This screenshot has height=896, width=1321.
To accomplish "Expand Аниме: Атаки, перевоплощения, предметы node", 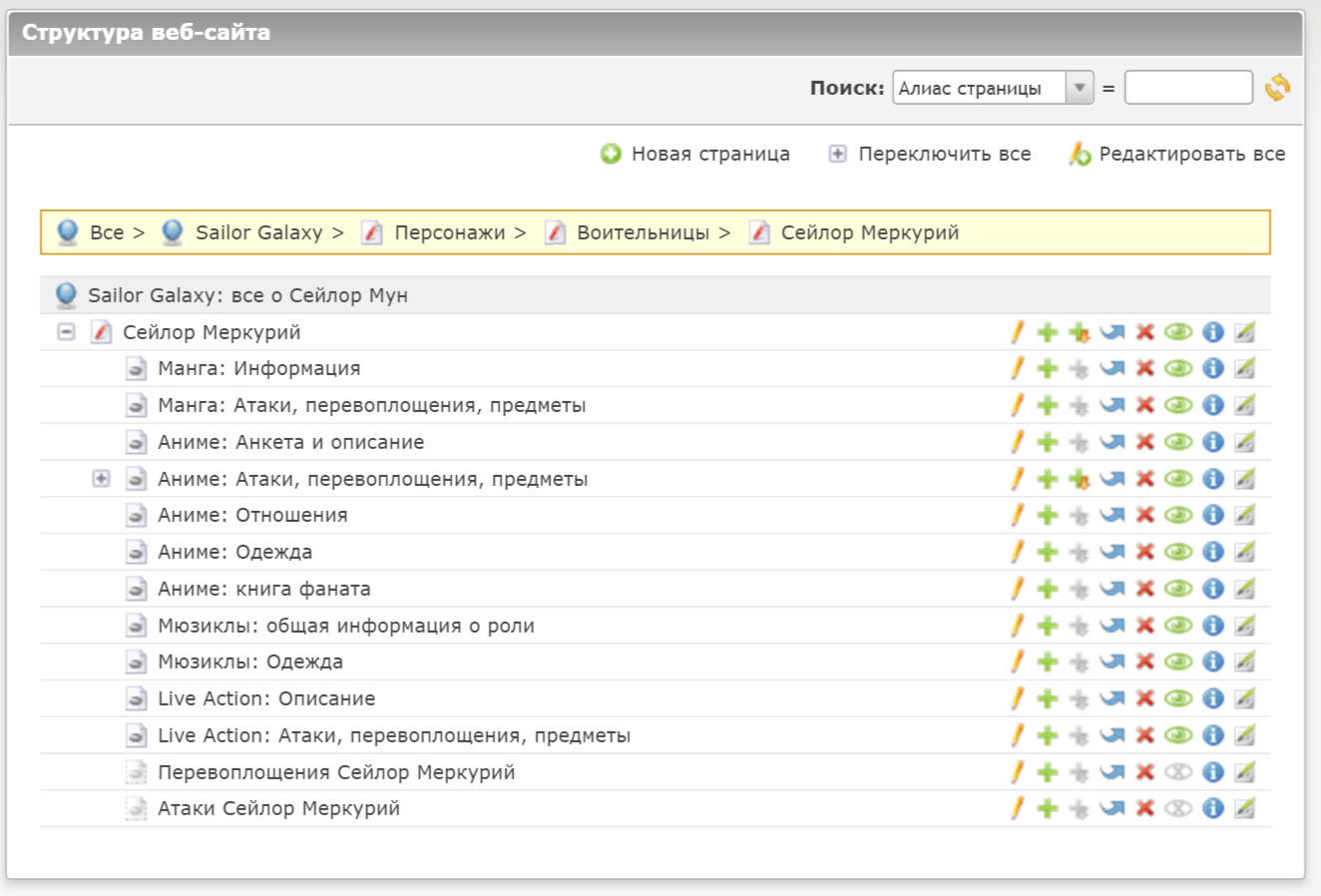I will point(101,479).
